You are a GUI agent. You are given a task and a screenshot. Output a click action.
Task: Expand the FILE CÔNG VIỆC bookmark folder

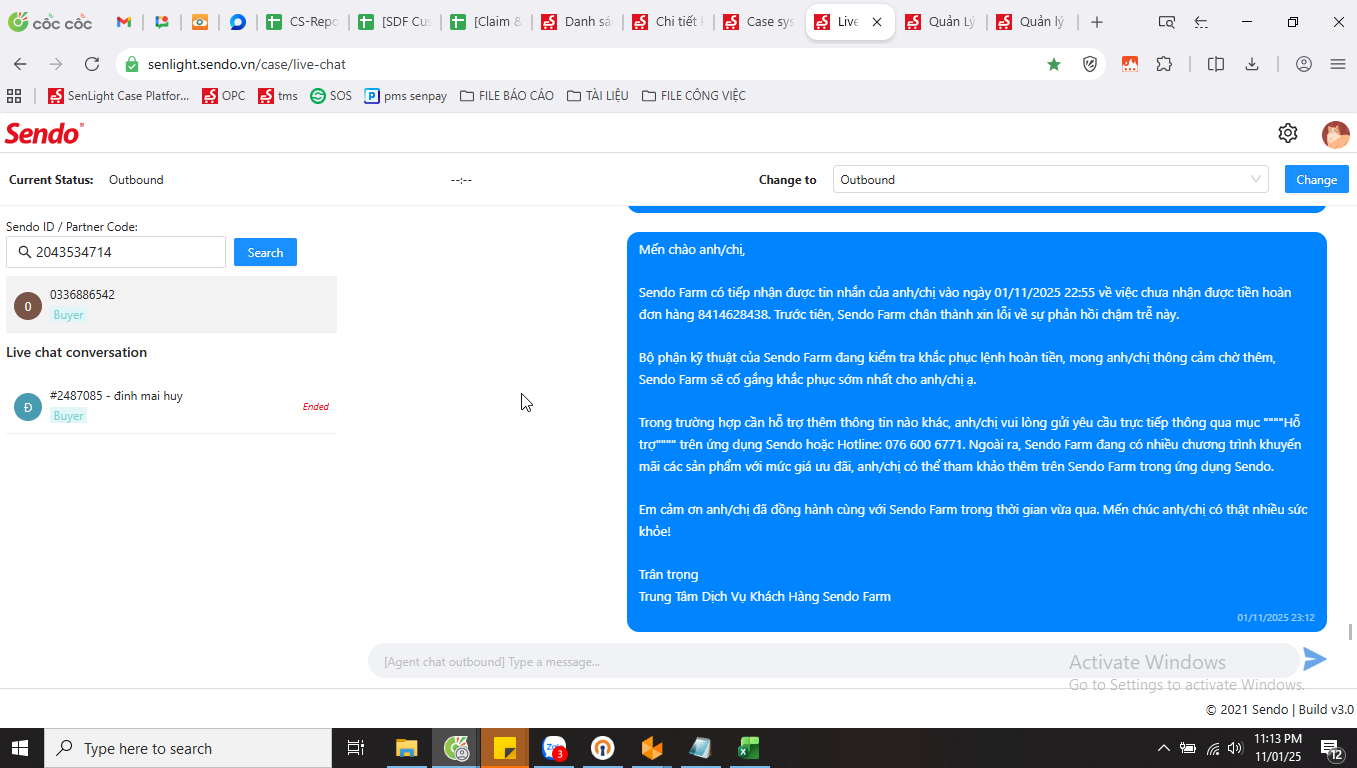pyautogui.click(x=694, y=96)
